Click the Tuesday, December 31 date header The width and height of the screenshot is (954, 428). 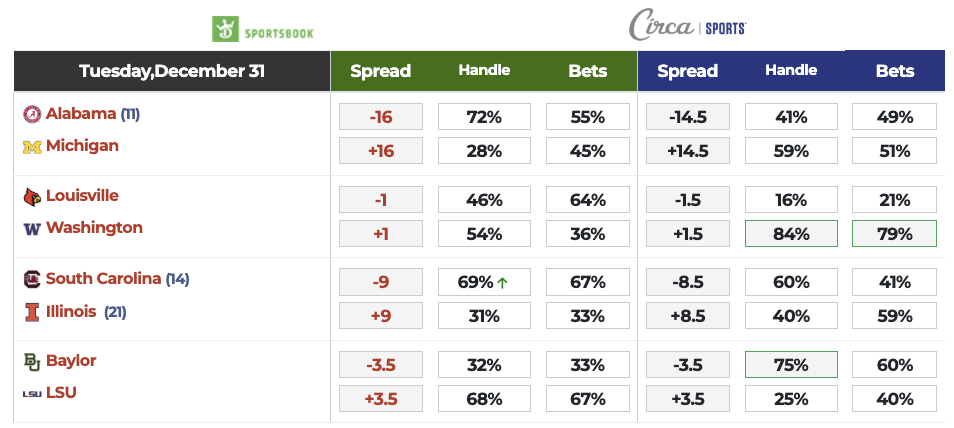click(170, 71)
